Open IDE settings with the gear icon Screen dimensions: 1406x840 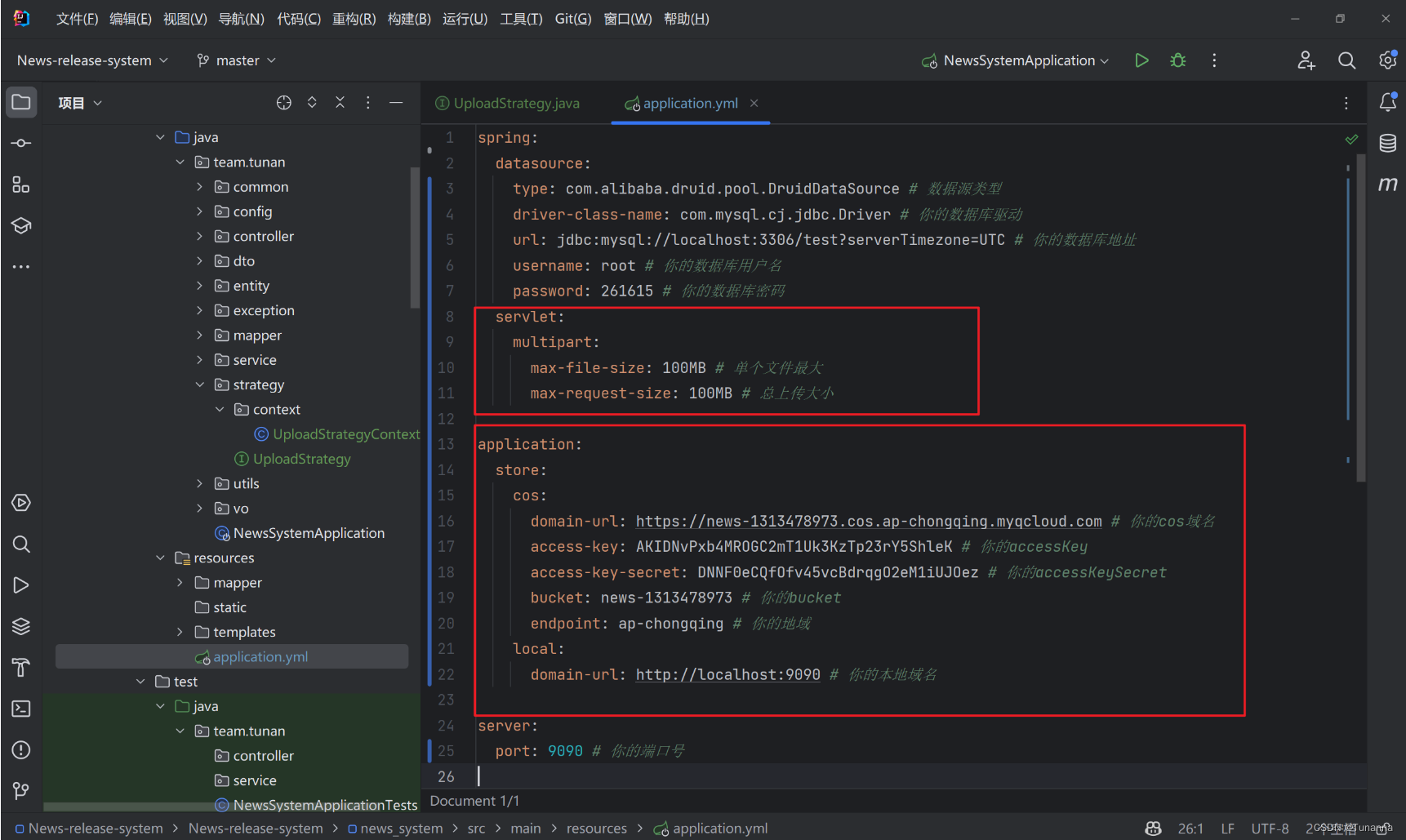point(1387,60)
